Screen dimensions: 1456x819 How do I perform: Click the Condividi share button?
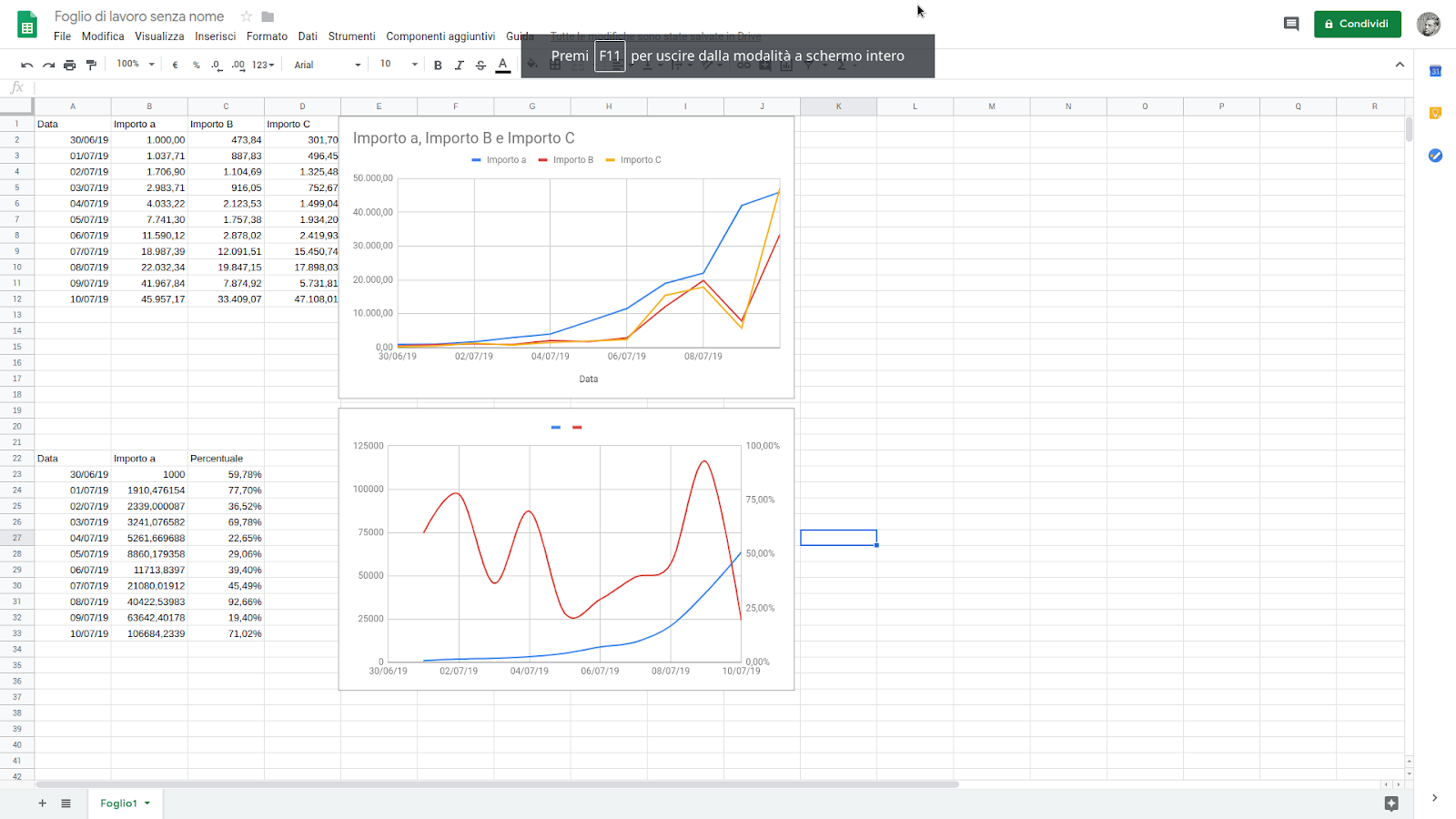pyautogui.click(x=1357, y=24)
